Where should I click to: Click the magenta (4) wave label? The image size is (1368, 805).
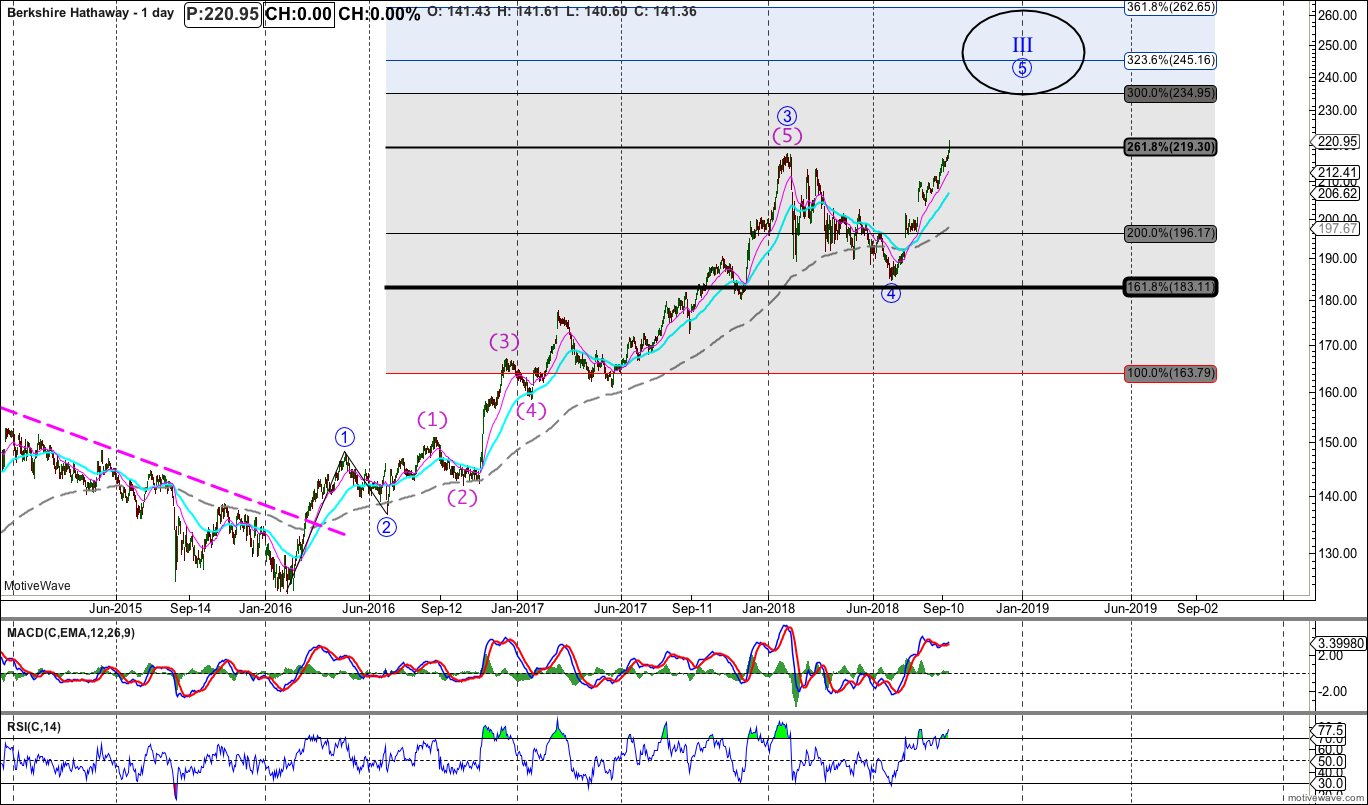coord(532,411)
